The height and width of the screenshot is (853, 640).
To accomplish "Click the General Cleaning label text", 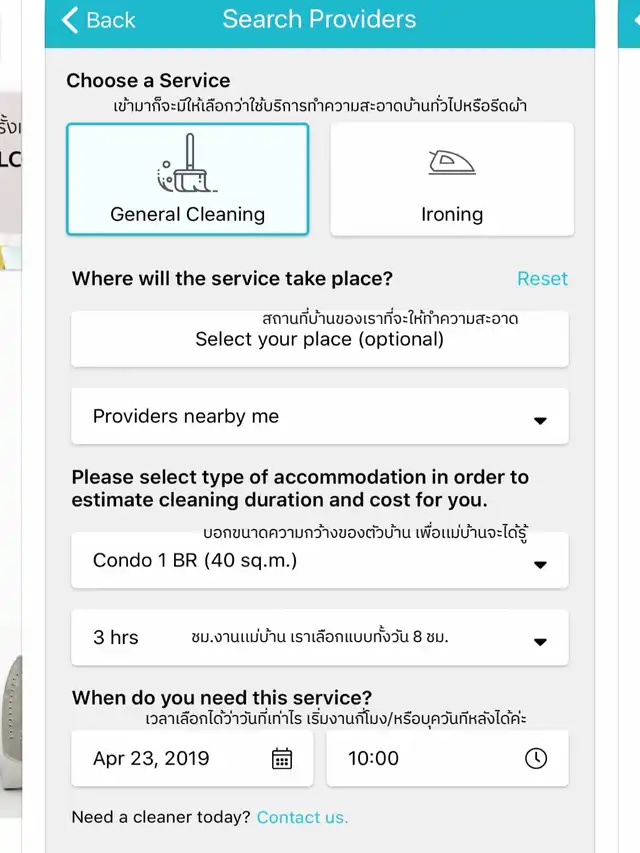I will click(188, 214).
